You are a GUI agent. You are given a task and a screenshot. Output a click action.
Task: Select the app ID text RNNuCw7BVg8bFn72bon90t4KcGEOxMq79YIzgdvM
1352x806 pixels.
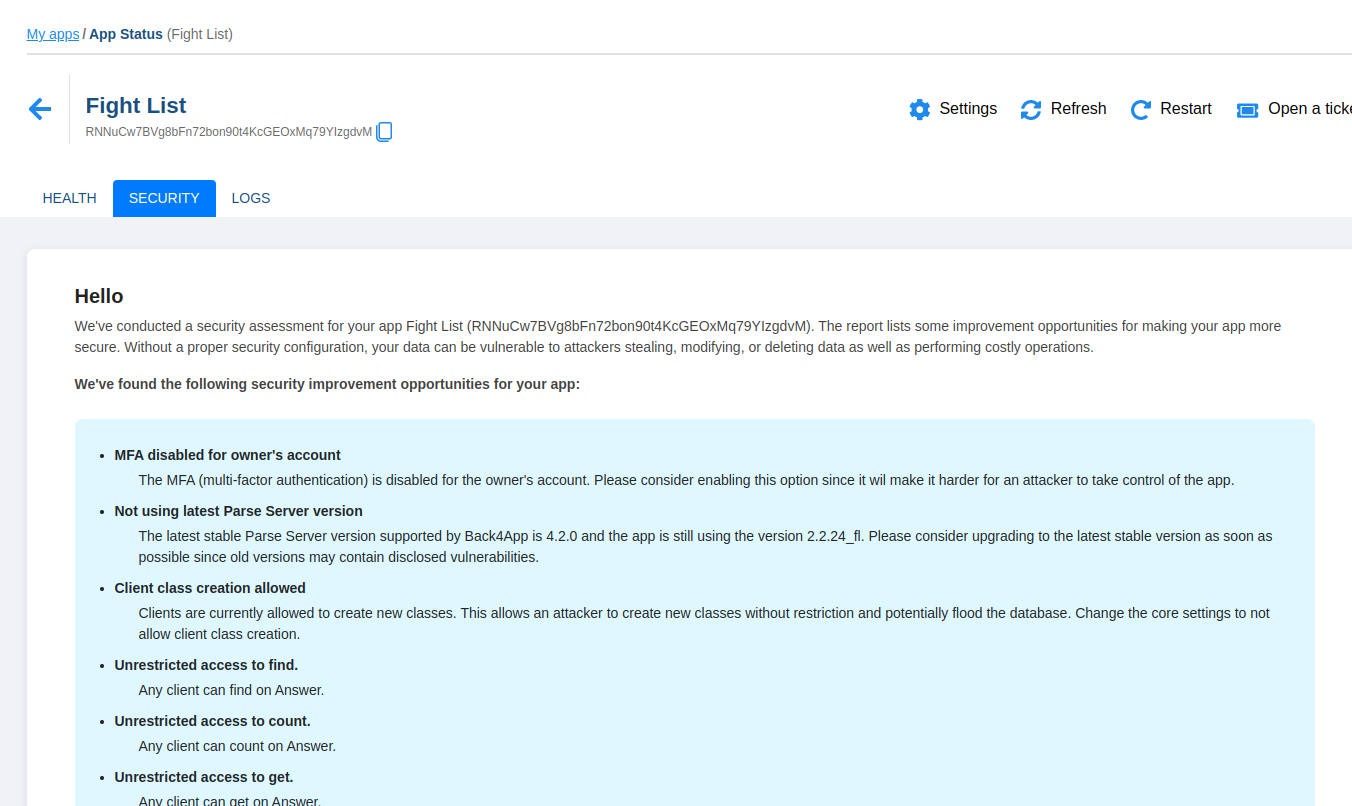point(229,132)
